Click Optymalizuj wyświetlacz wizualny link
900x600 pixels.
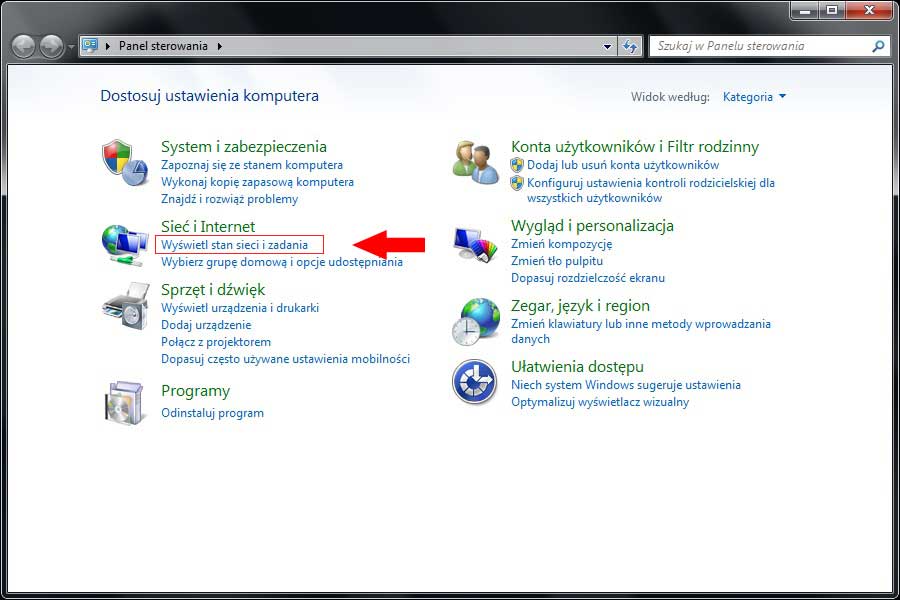(x=600, y=402)
